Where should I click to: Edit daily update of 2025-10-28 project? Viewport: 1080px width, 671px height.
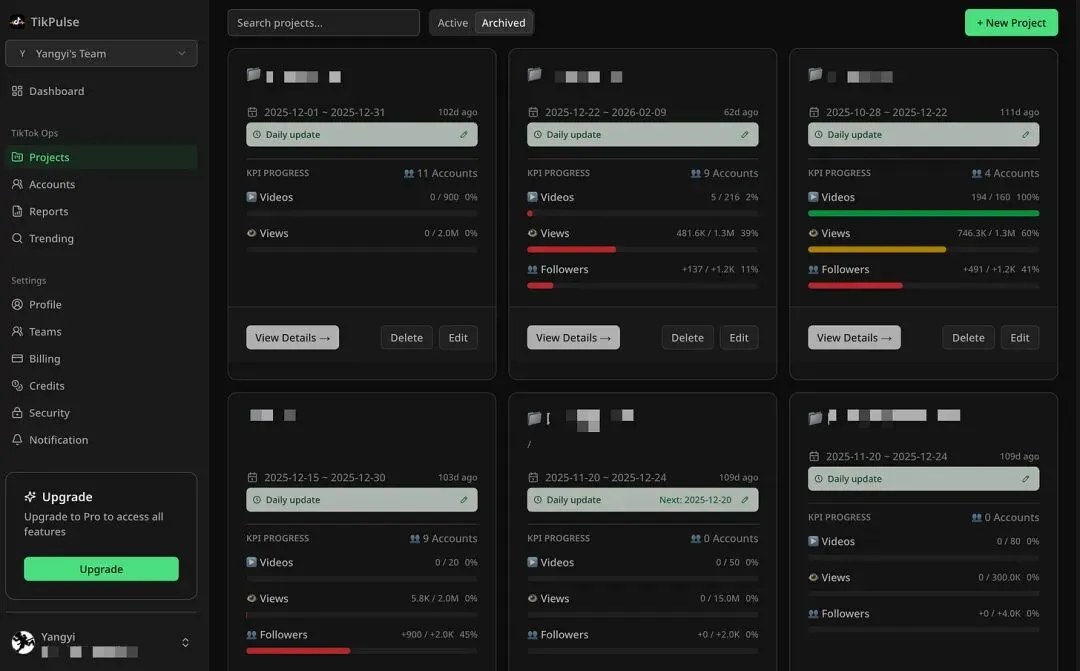coord(1026,134)
